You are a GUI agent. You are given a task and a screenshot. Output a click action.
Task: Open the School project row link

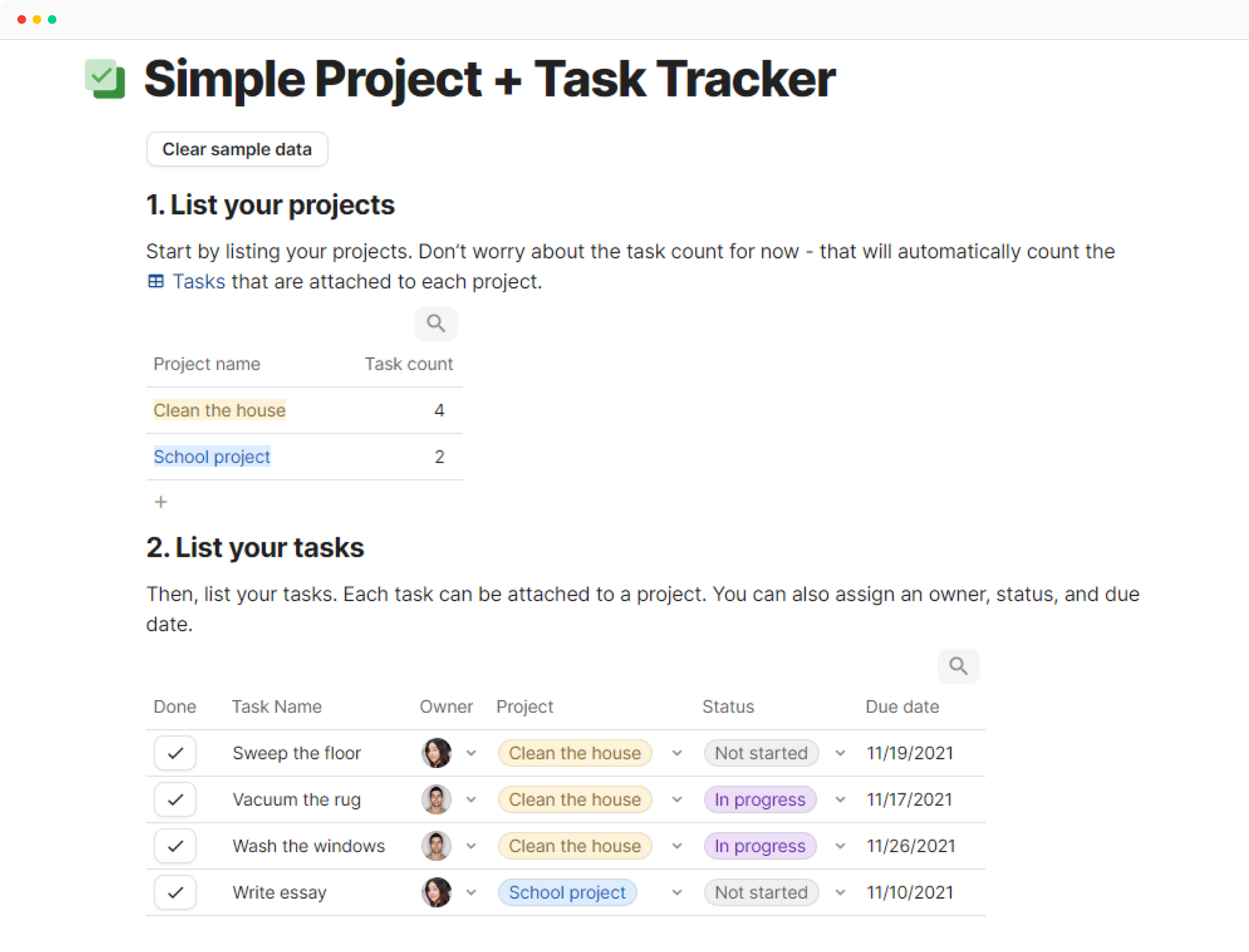pos(212,457)
